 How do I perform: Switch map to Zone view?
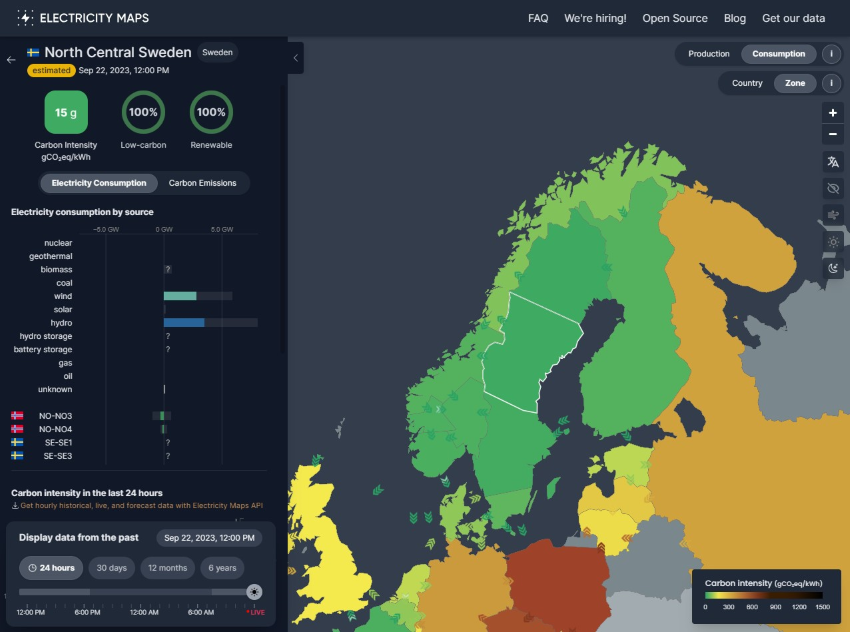(x=795, y=83)
